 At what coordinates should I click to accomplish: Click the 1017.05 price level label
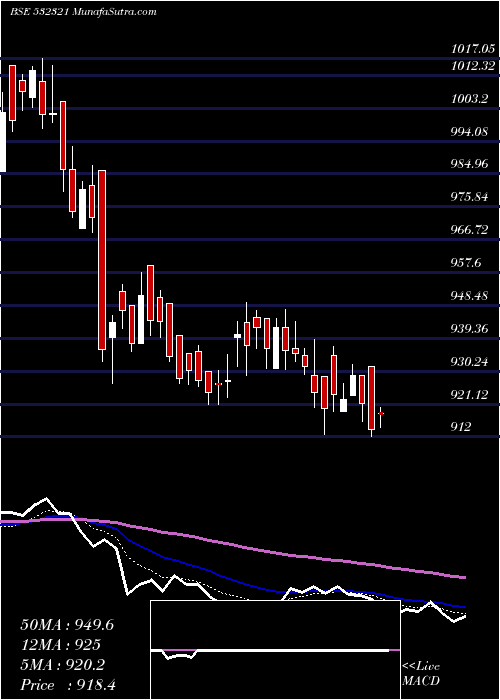[473, 49]
